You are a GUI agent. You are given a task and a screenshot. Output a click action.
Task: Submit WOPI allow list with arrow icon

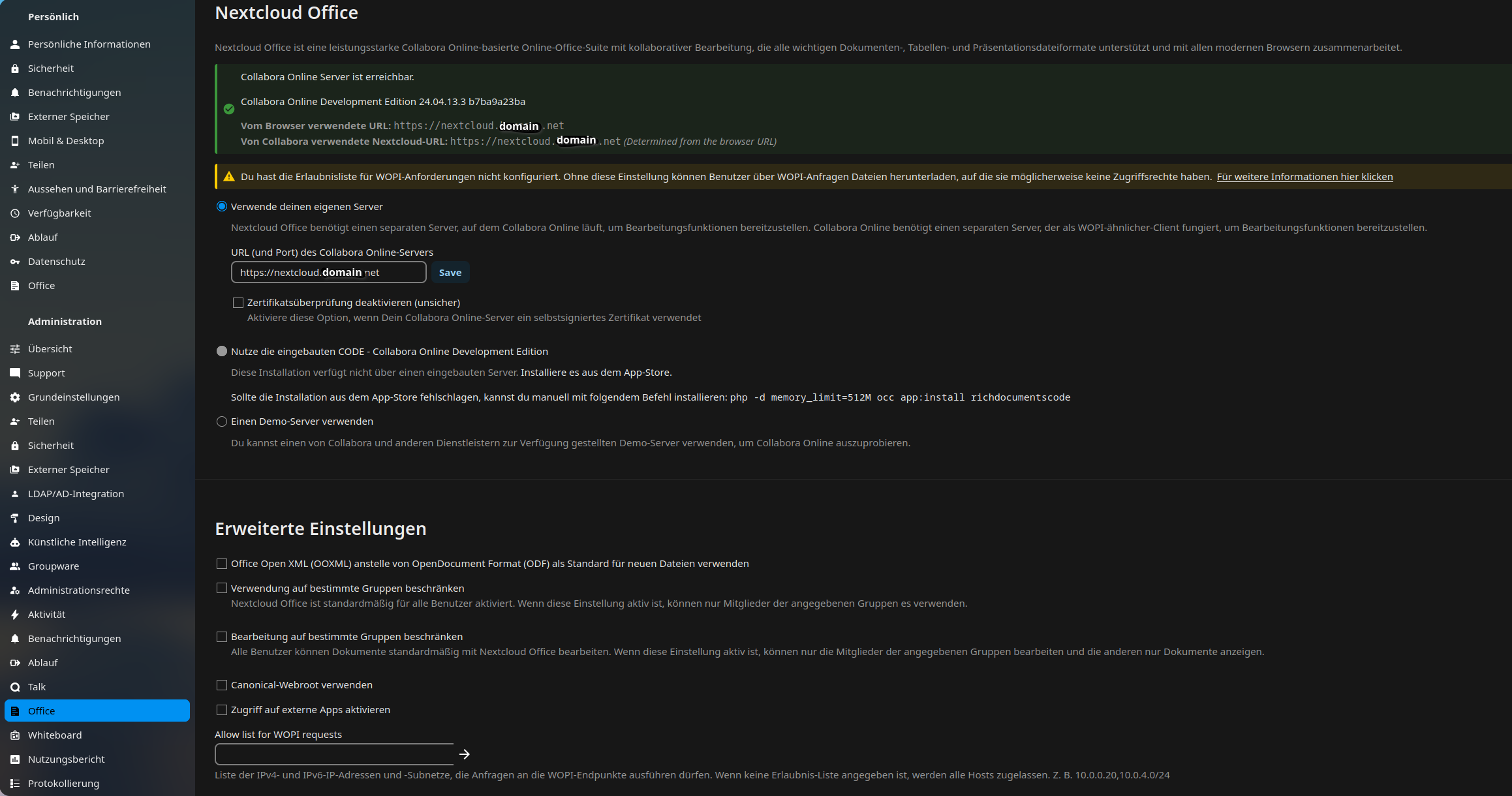pos(465,754)
